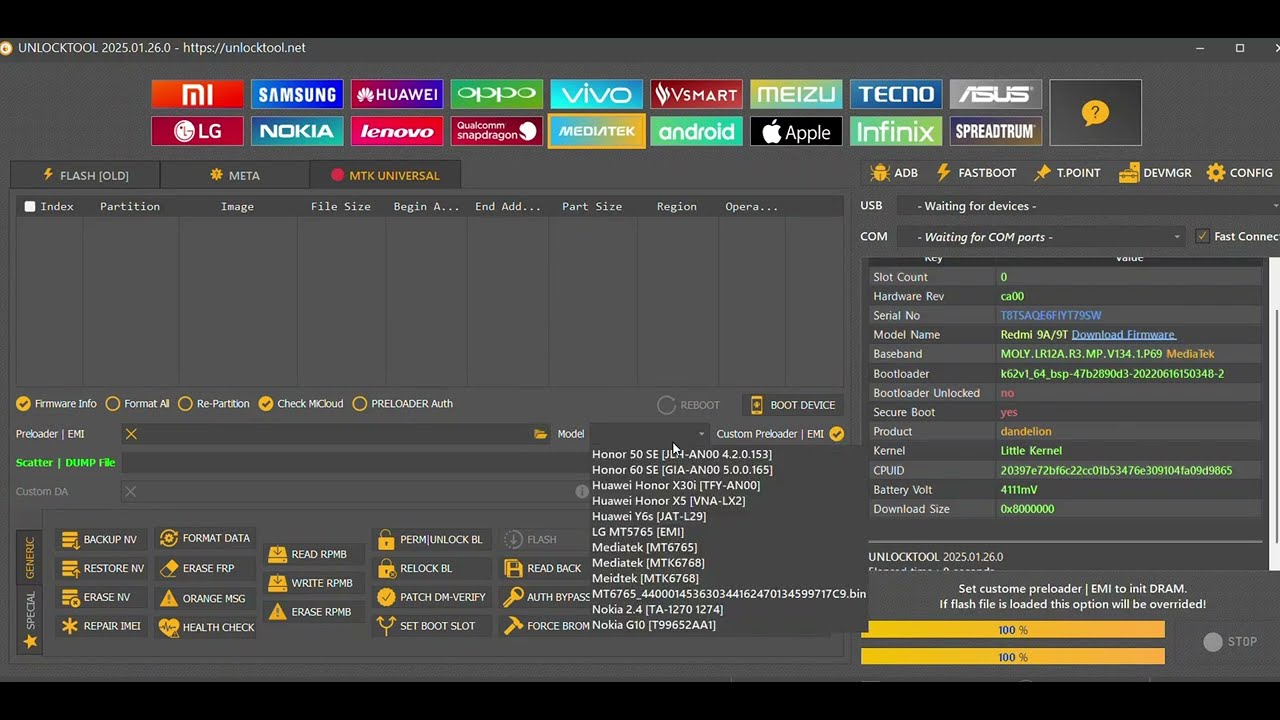This screenshot has width=1280, height=720.
Task: Click the lower 100% progress bar
Action: 1013,657
